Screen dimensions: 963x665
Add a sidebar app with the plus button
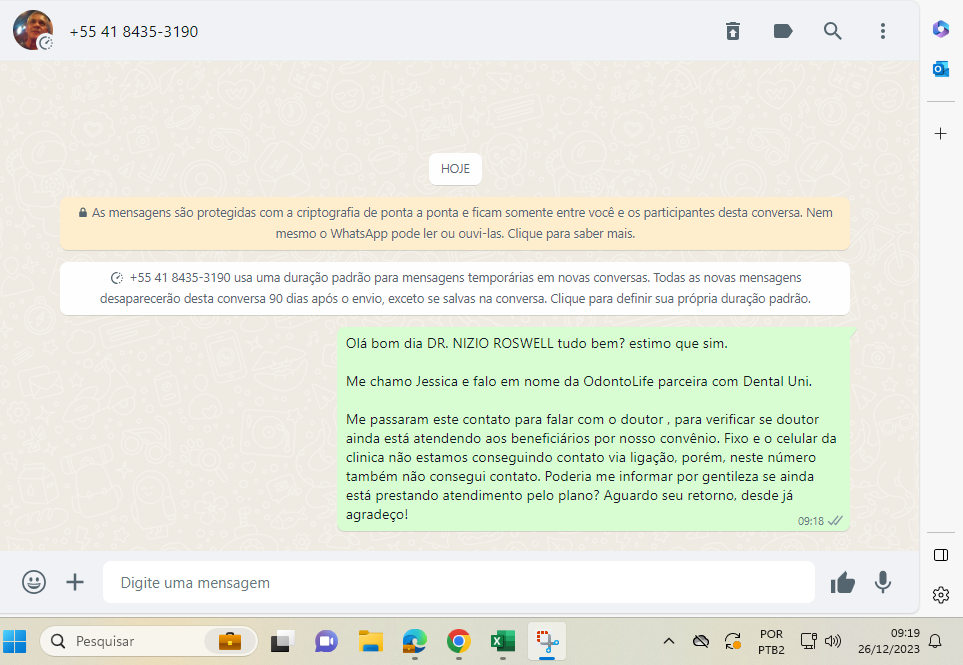point(940,133)
